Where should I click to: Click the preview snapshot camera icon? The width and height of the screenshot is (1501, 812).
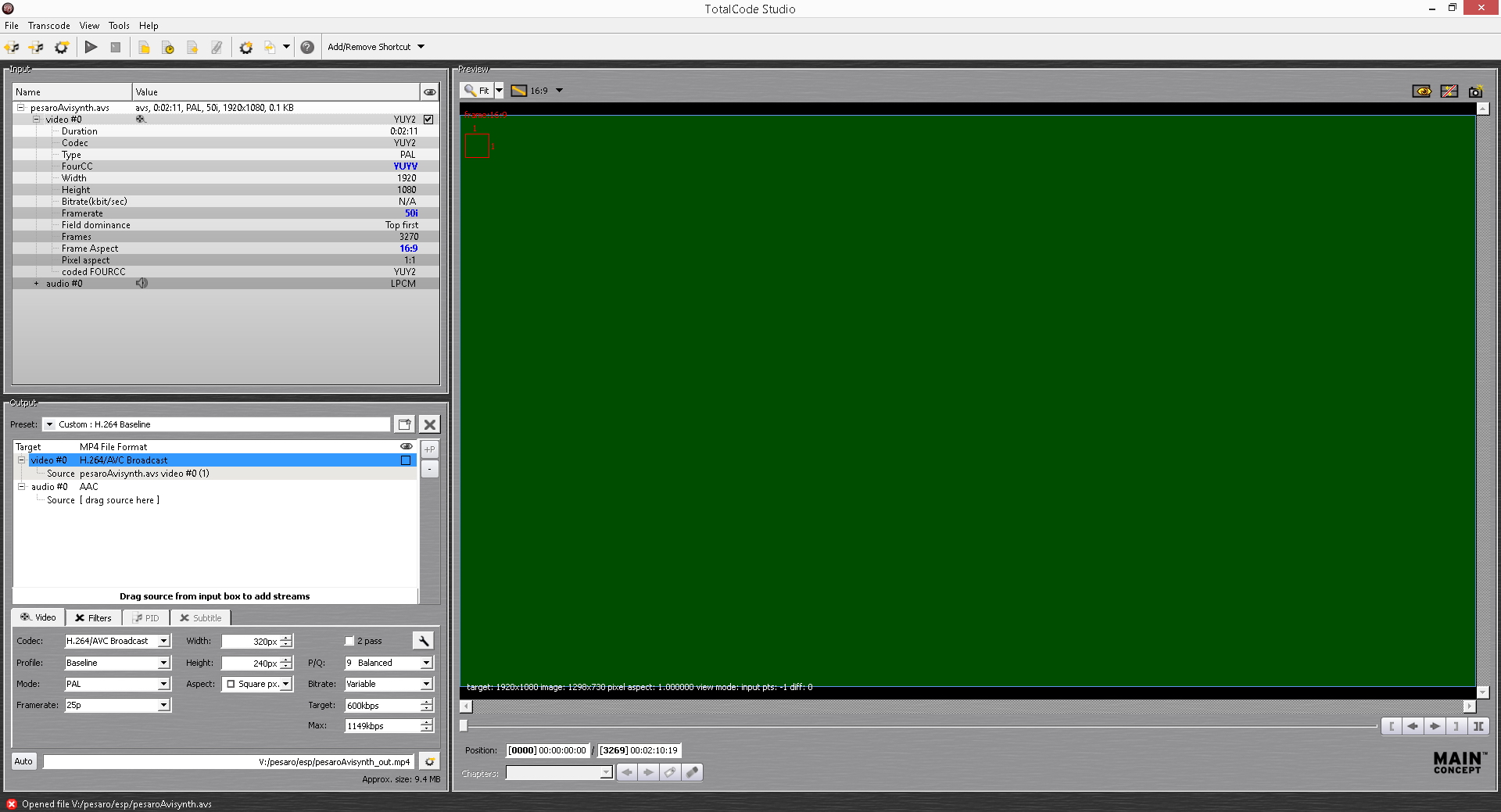pyautogui.click(x=1475, y=91)
